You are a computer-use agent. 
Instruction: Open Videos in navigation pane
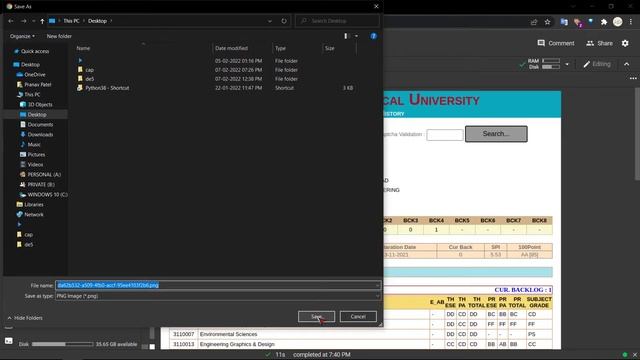35,164
